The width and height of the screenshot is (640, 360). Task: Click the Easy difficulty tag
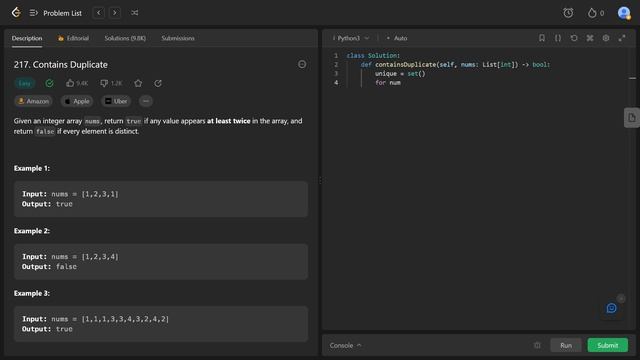[x=24, y=83]
